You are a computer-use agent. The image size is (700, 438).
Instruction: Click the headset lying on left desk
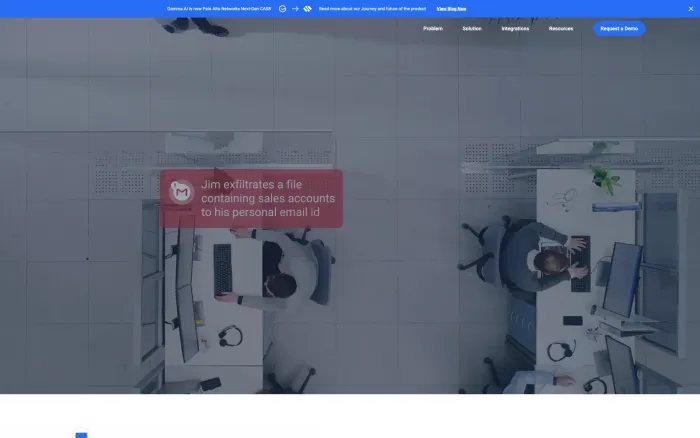(x=230, y=336)
